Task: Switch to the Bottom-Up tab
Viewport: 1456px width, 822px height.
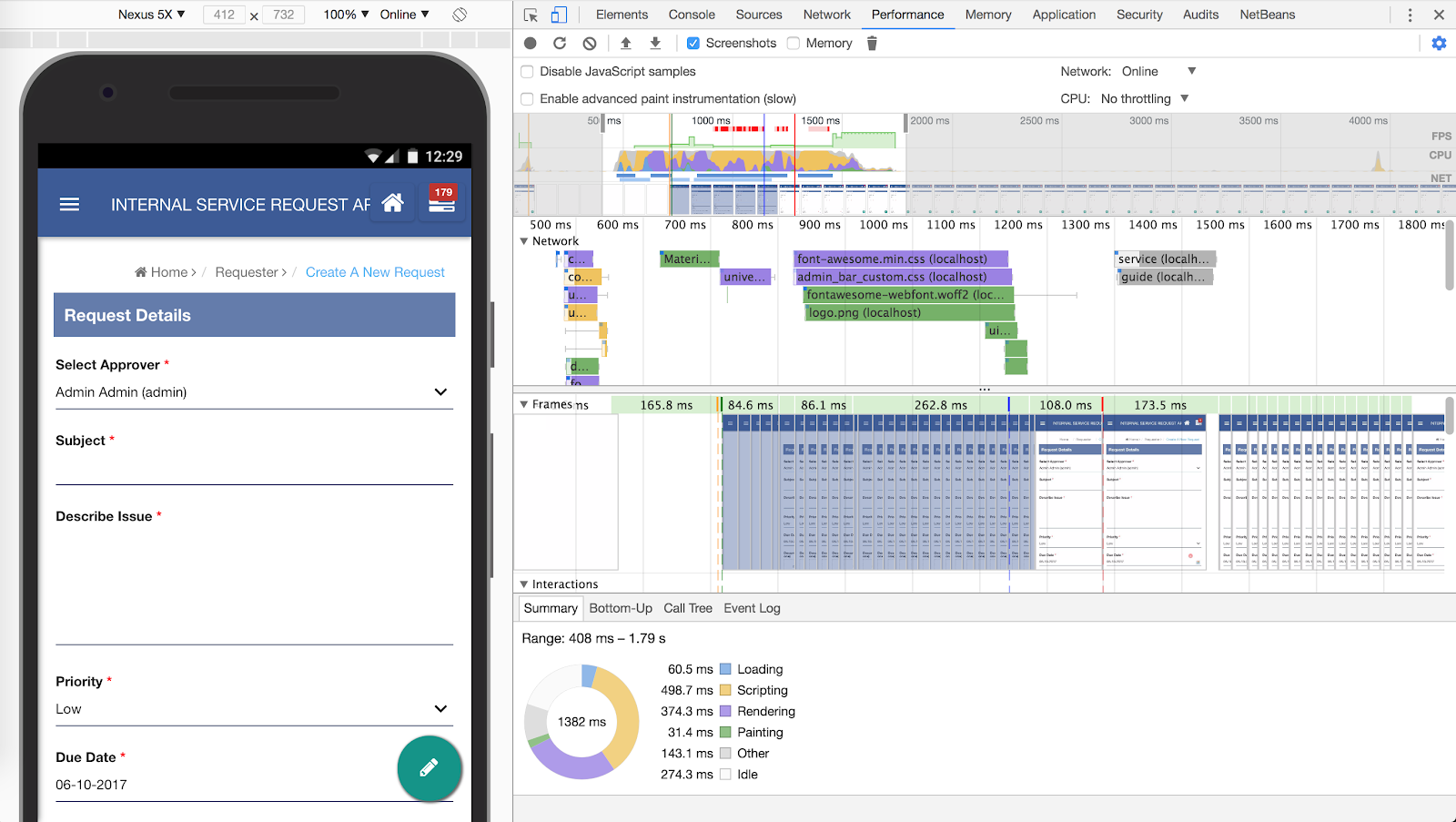Action: point(621,608)
